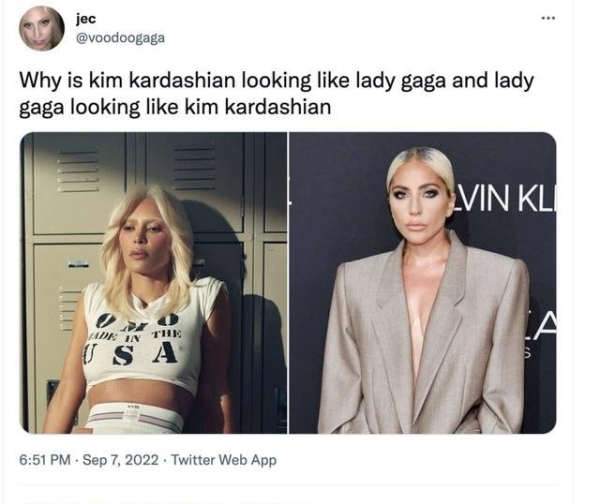The height and width of the screenshot is (504, 600).
Task: Click the striped waistband in the left photo
Action: pyautogui.click(x=135, y=417)
